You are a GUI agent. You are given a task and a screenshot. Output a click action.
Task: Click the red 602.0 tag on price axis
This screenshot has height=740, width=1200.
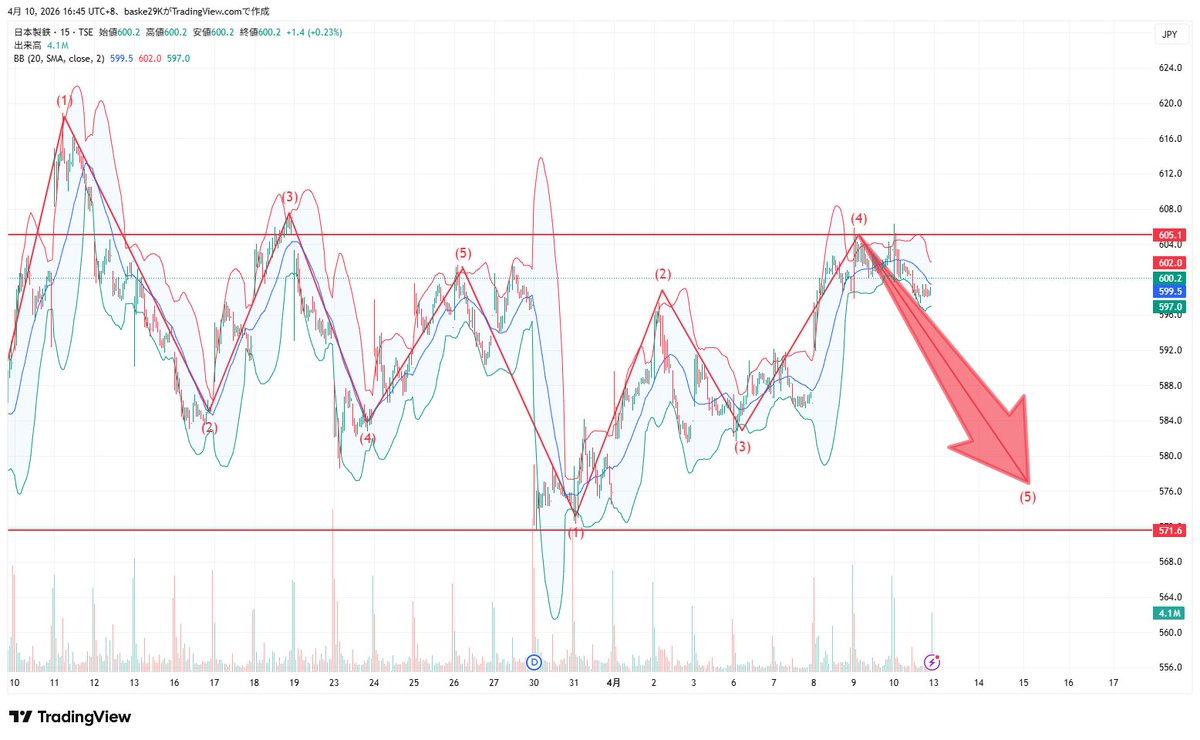coord(1170,262)
